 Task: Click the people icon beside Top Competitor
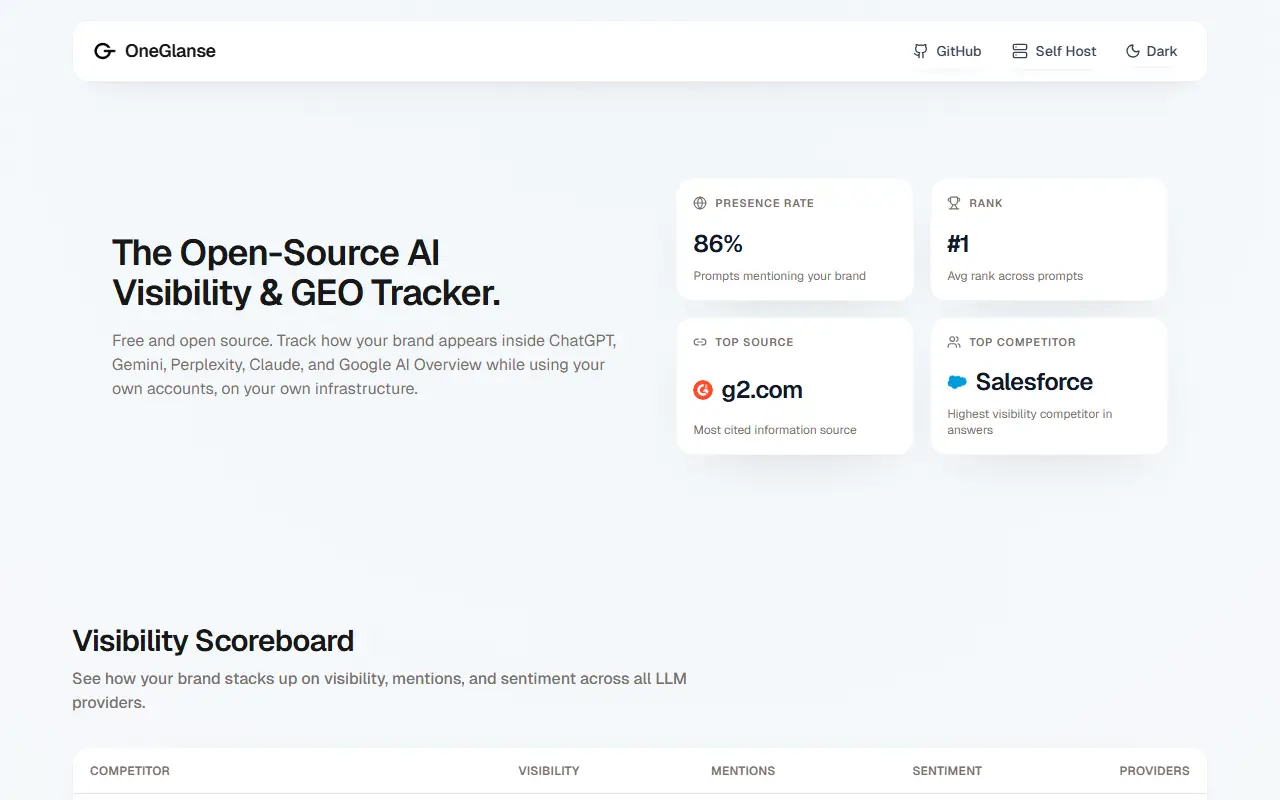pos(954,342)
